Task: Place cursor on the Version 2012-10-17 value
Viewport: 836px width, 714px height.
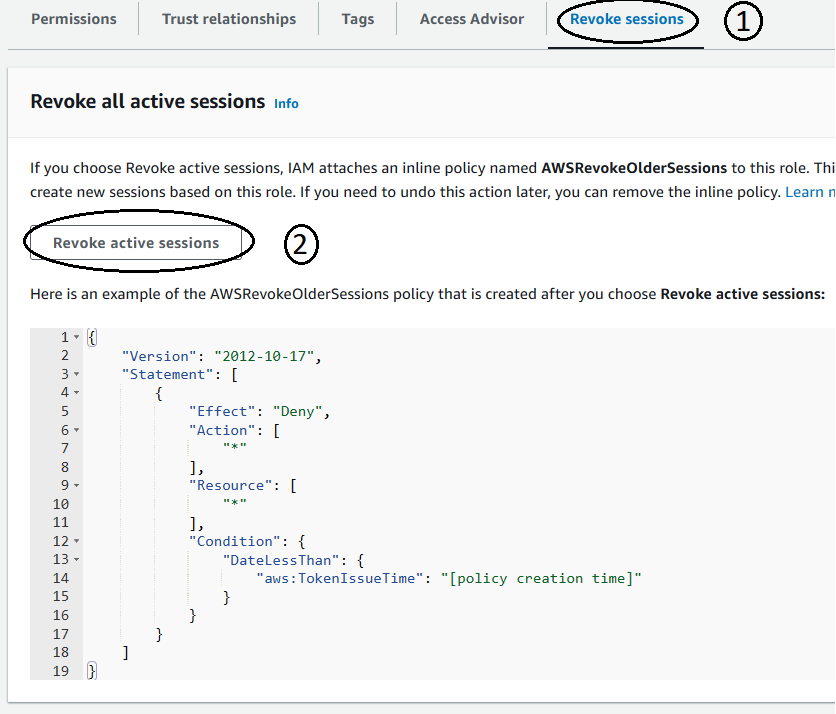Action: (x=267, y=356)
